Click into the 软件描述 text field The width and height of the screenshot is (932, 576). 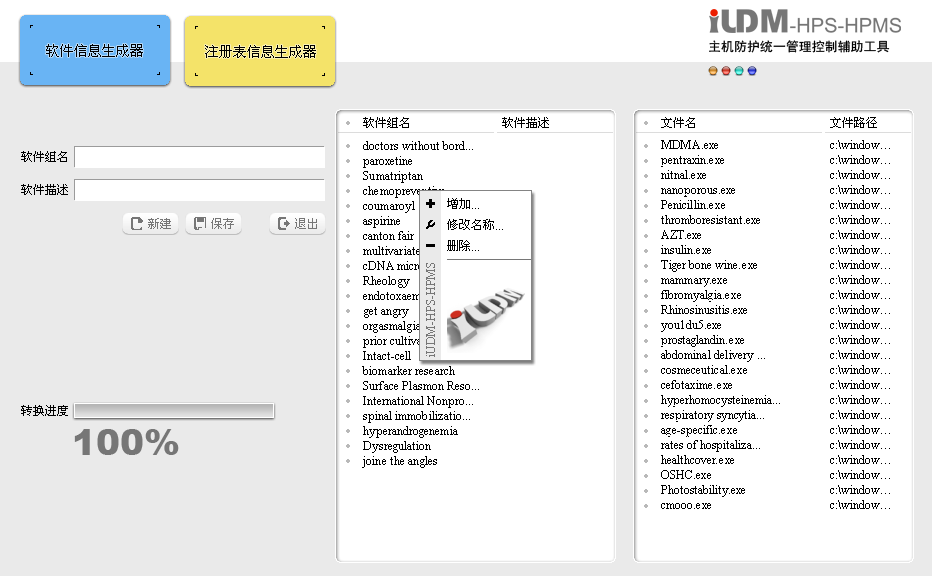click(x=200, y=190)
